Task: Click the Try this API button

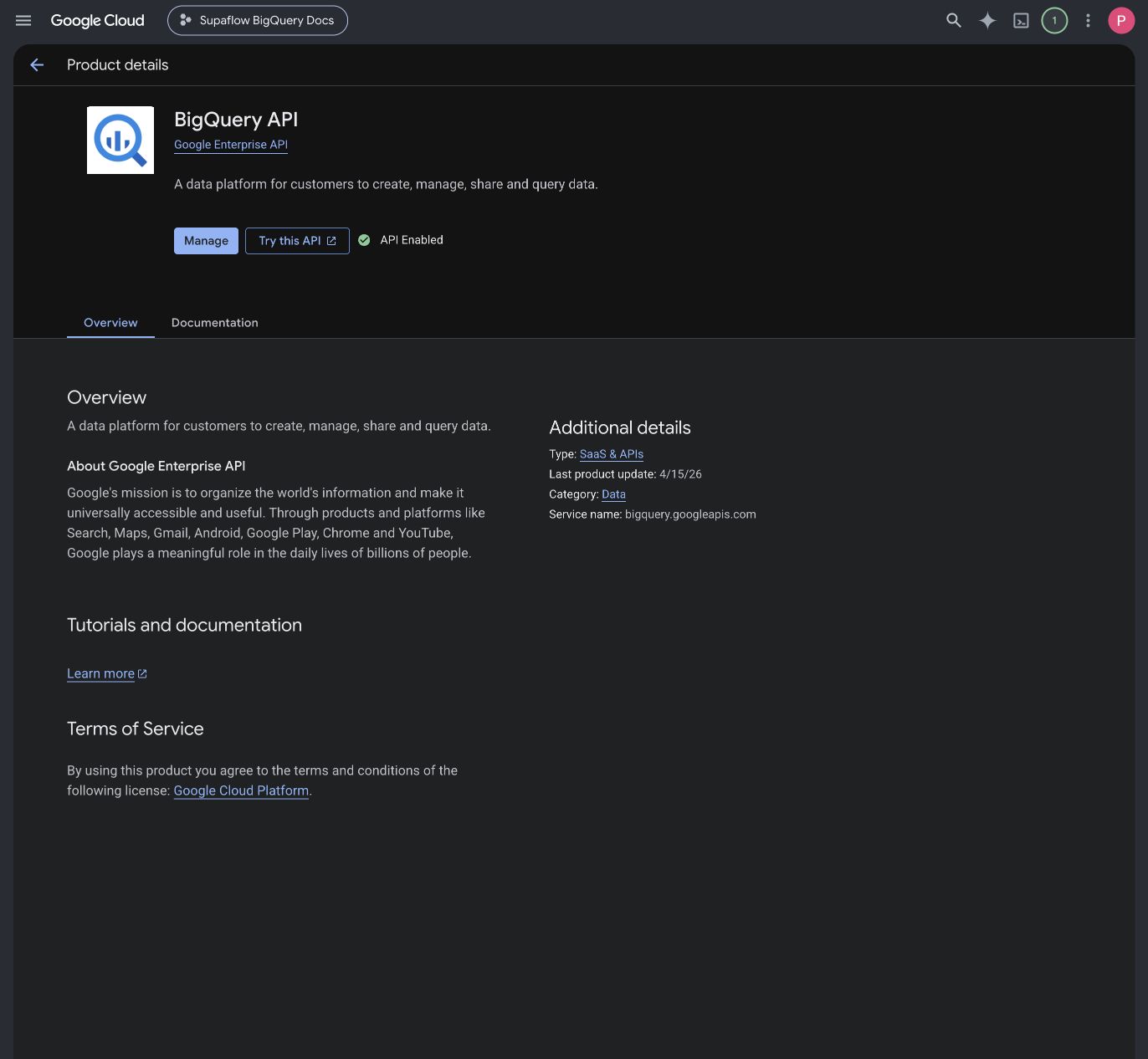Action: (297, 240)
